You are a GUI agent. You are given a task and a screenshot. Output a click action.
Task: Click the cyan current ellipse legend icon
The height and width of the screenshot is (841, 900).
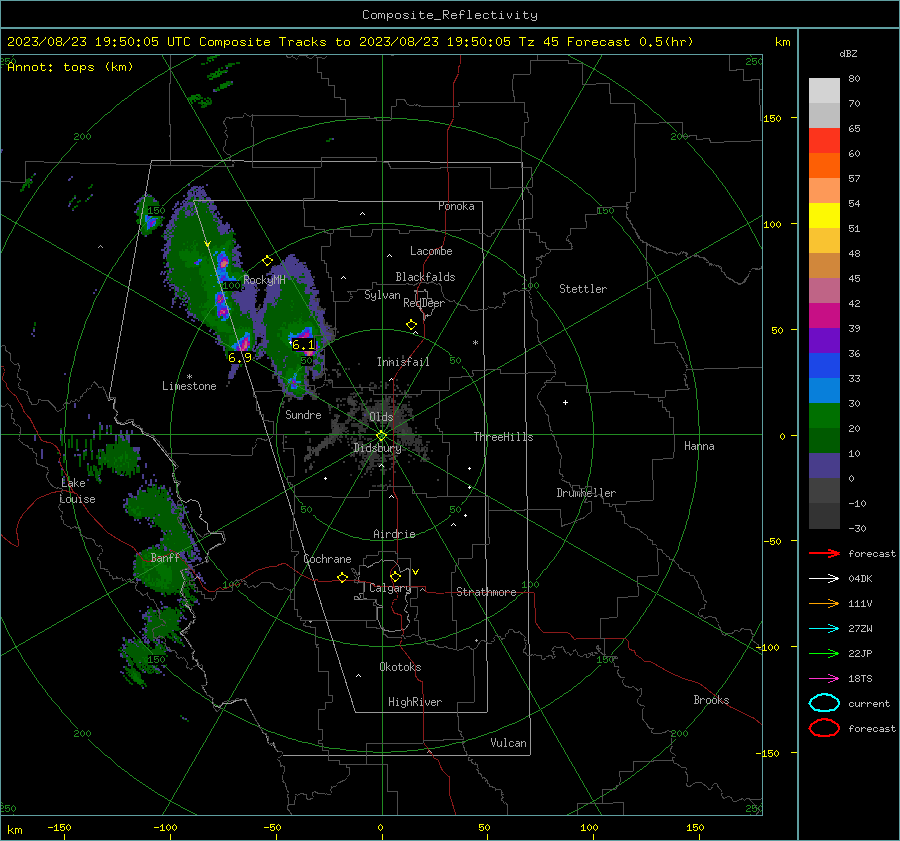[x=824, y=703]
